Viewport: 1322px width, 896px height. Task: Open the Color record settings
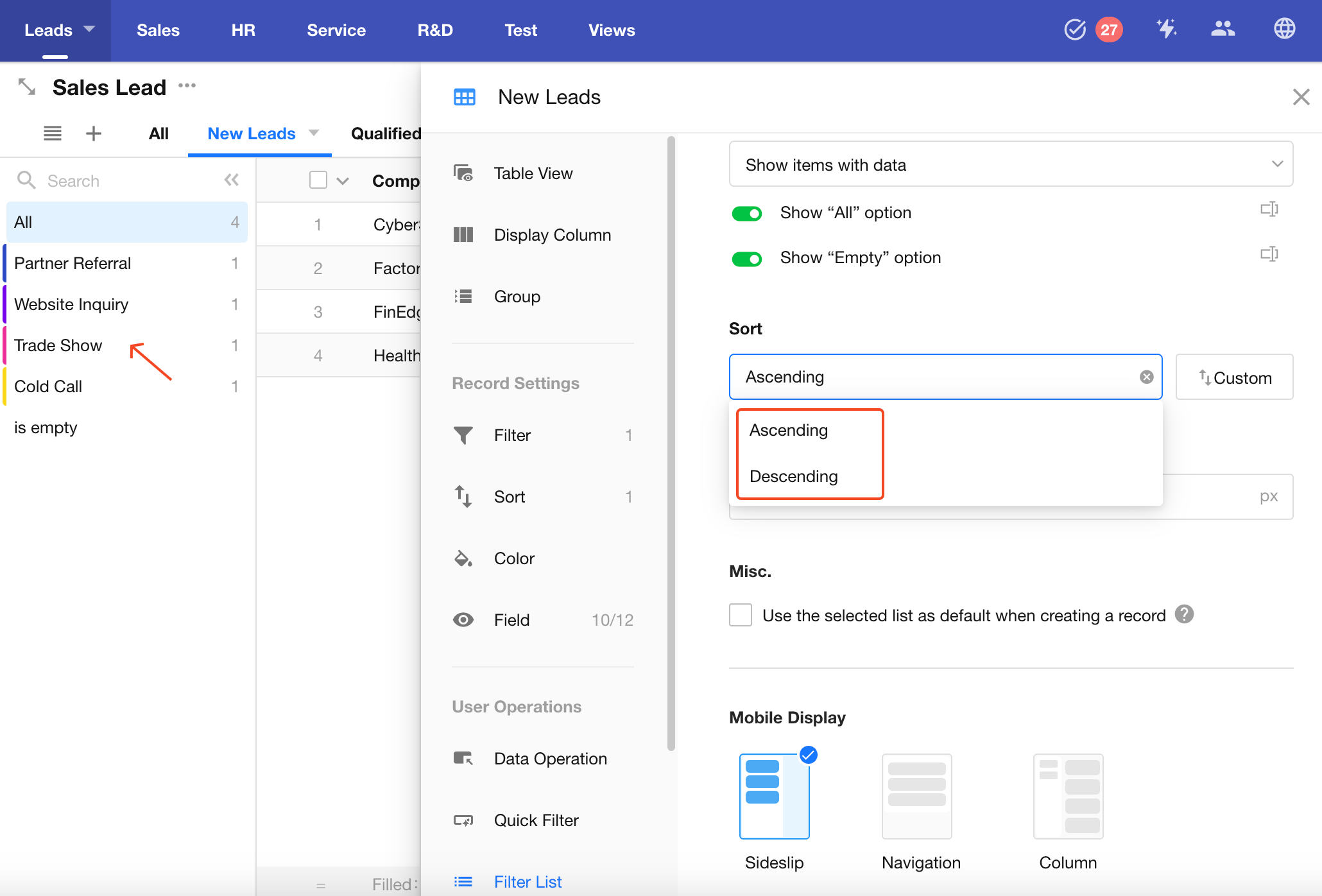point(513,558)
